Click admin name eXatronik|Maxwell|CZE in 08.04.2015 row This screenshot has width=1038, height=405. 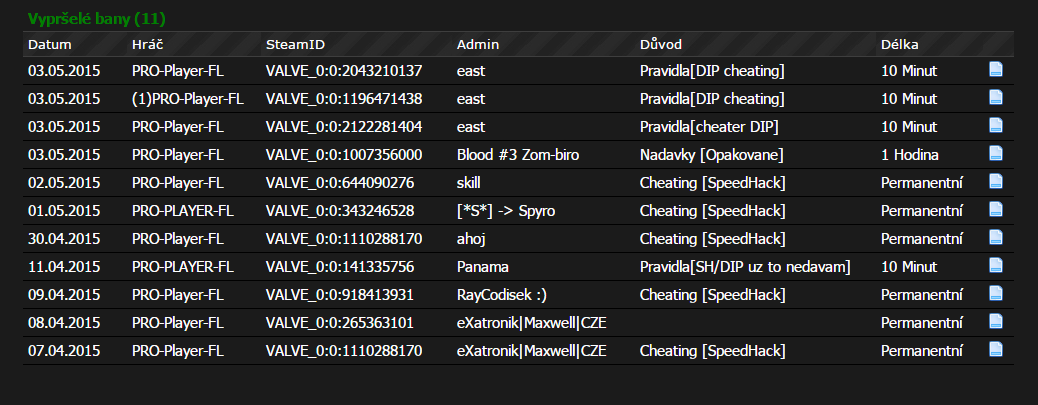click(532, 323)
